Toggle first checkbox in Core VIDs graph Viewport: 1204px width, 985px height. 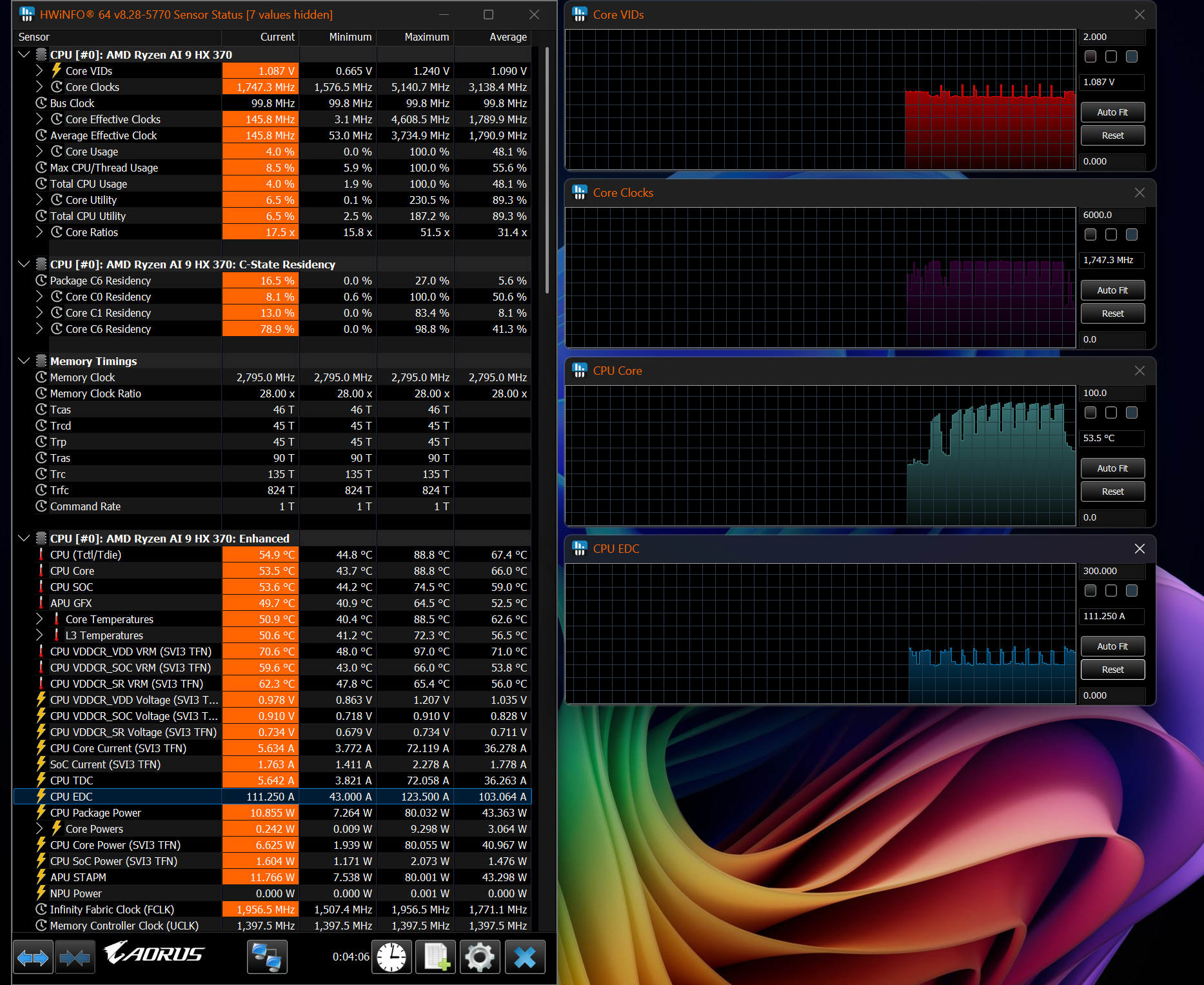click(1091, 57)
